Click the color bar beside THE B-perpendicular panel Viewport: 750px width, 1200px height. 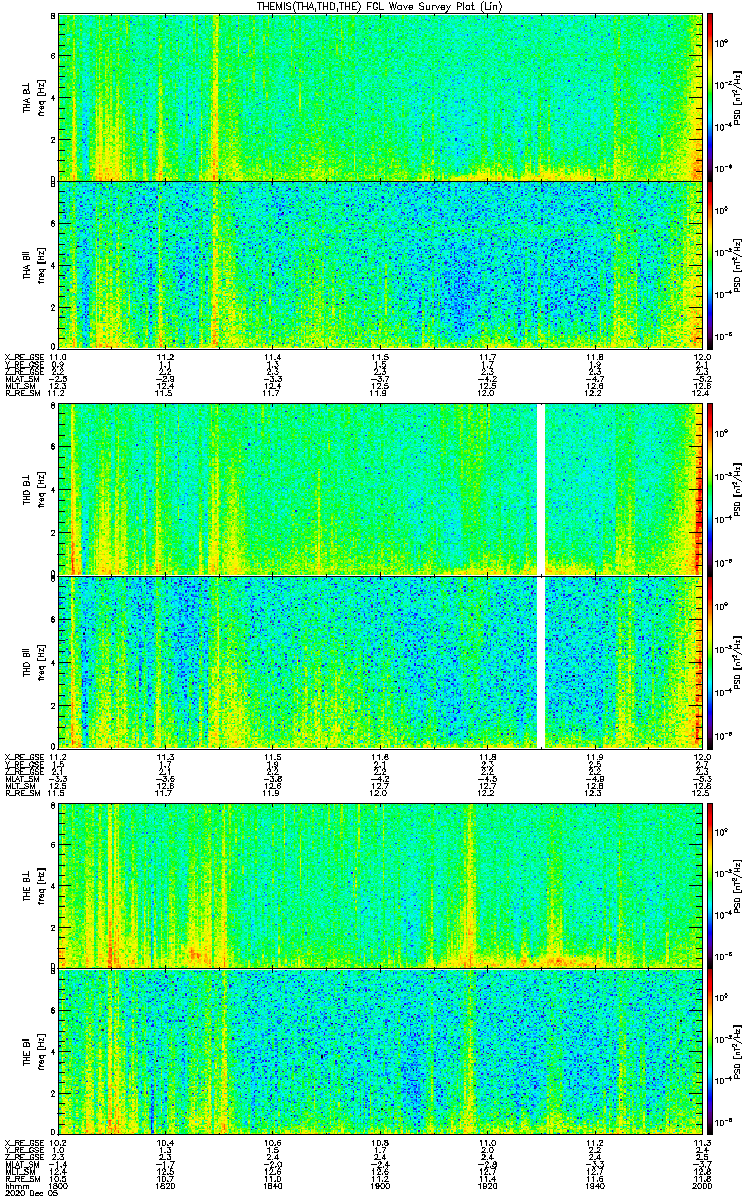click(x=710, y=885)
